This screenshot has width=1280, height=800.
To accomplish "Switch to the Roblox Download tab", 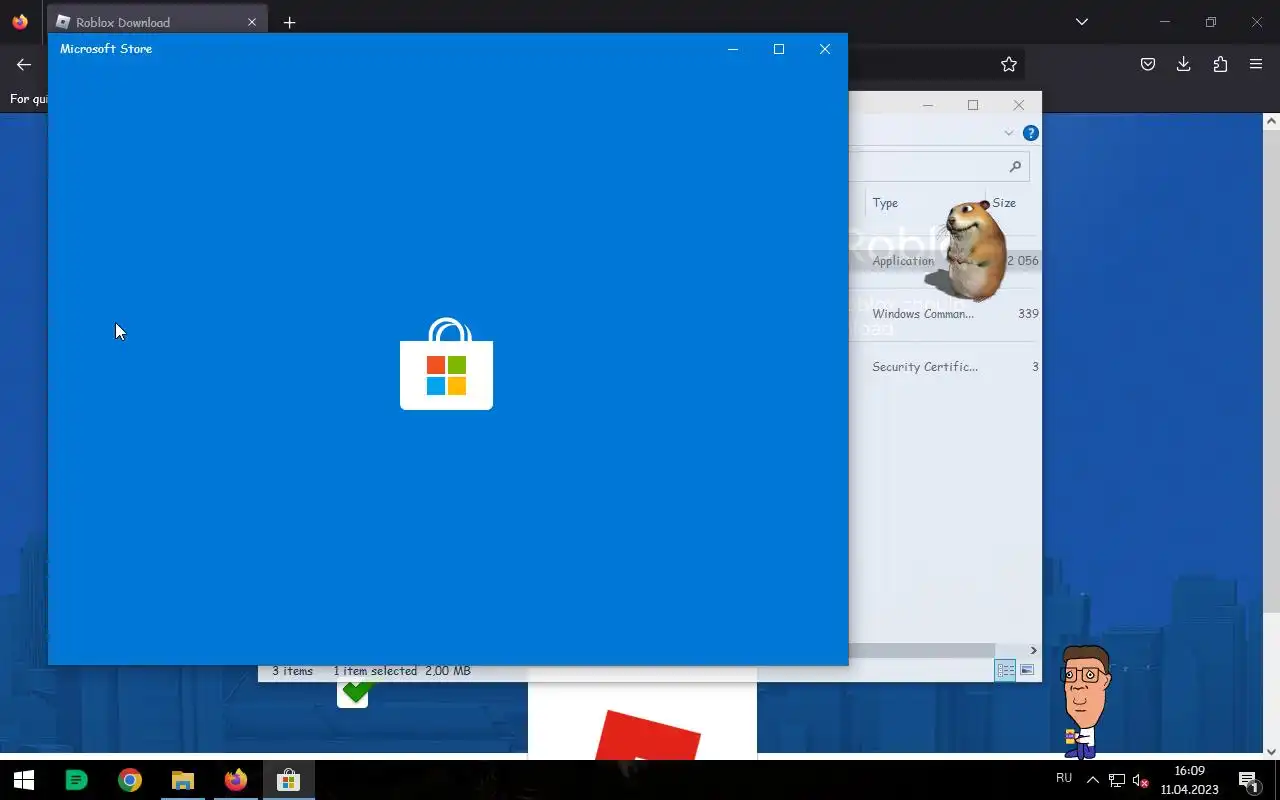I will 157,22.
